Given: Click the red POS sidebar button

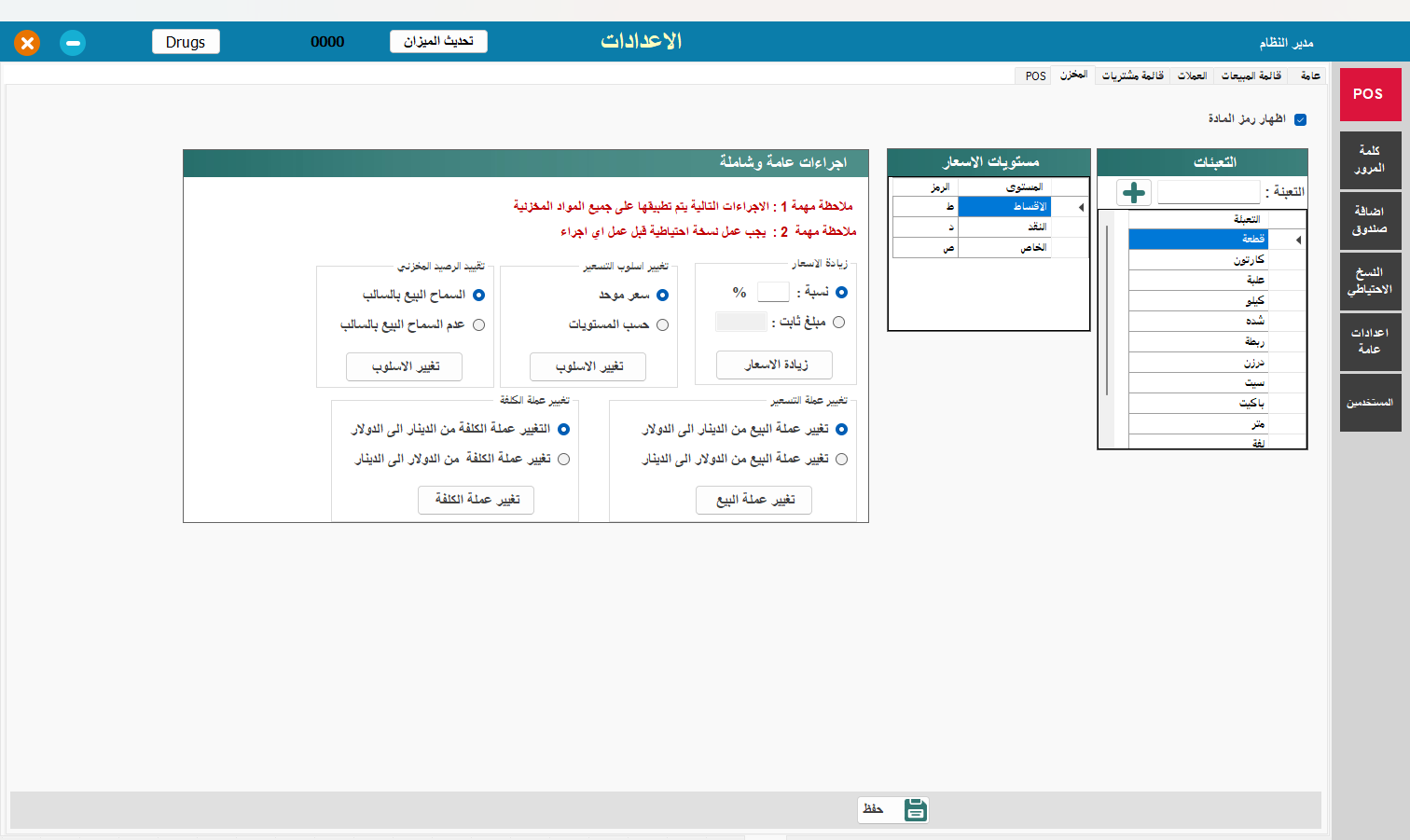Looking at the screenshot, I should (x=1371, y=94).
